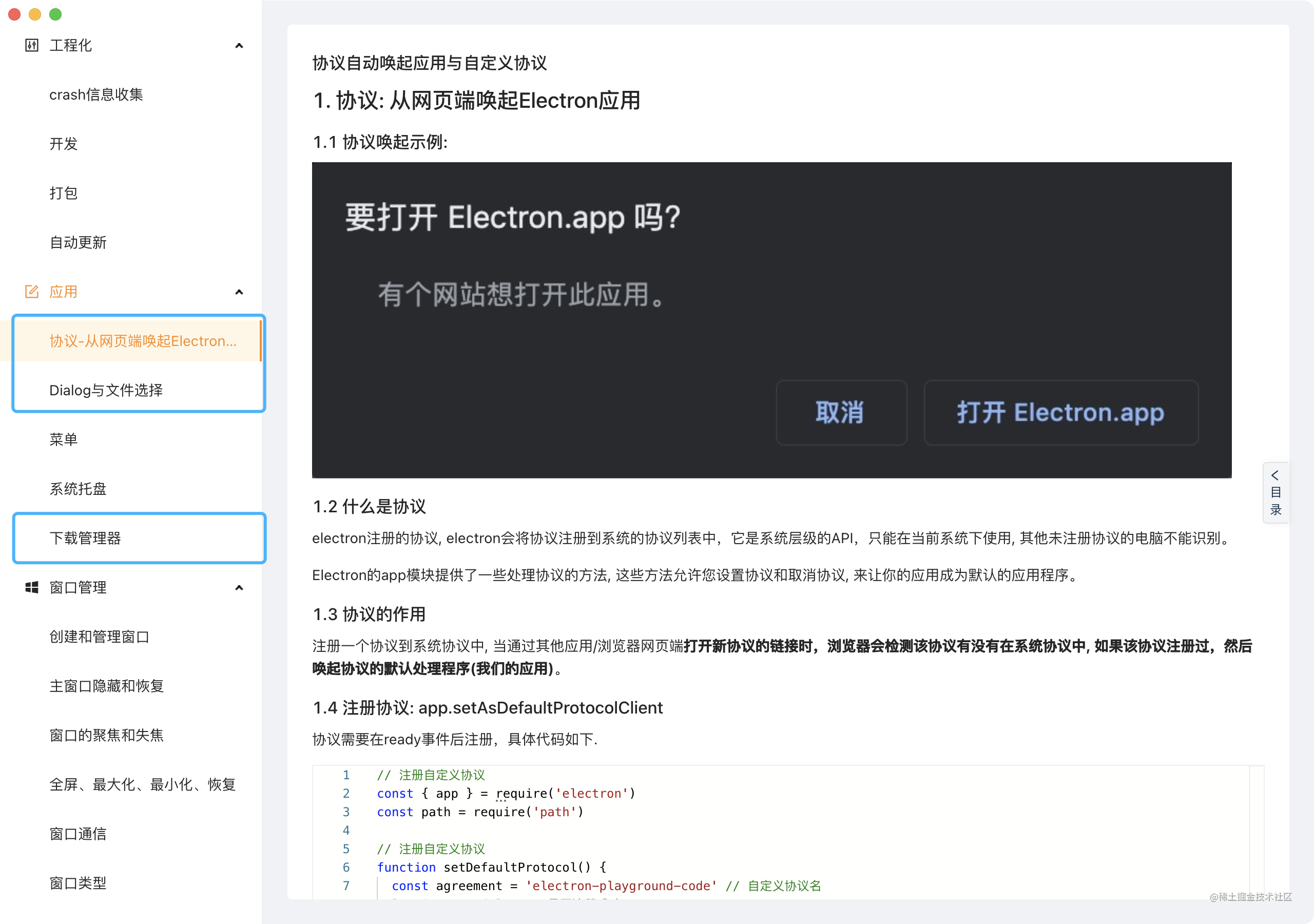The image size is (1314, 924).
Task: Click the 1.1 协议唤起示例 heading
Action: pyautogui.click(x=380, y=141)
